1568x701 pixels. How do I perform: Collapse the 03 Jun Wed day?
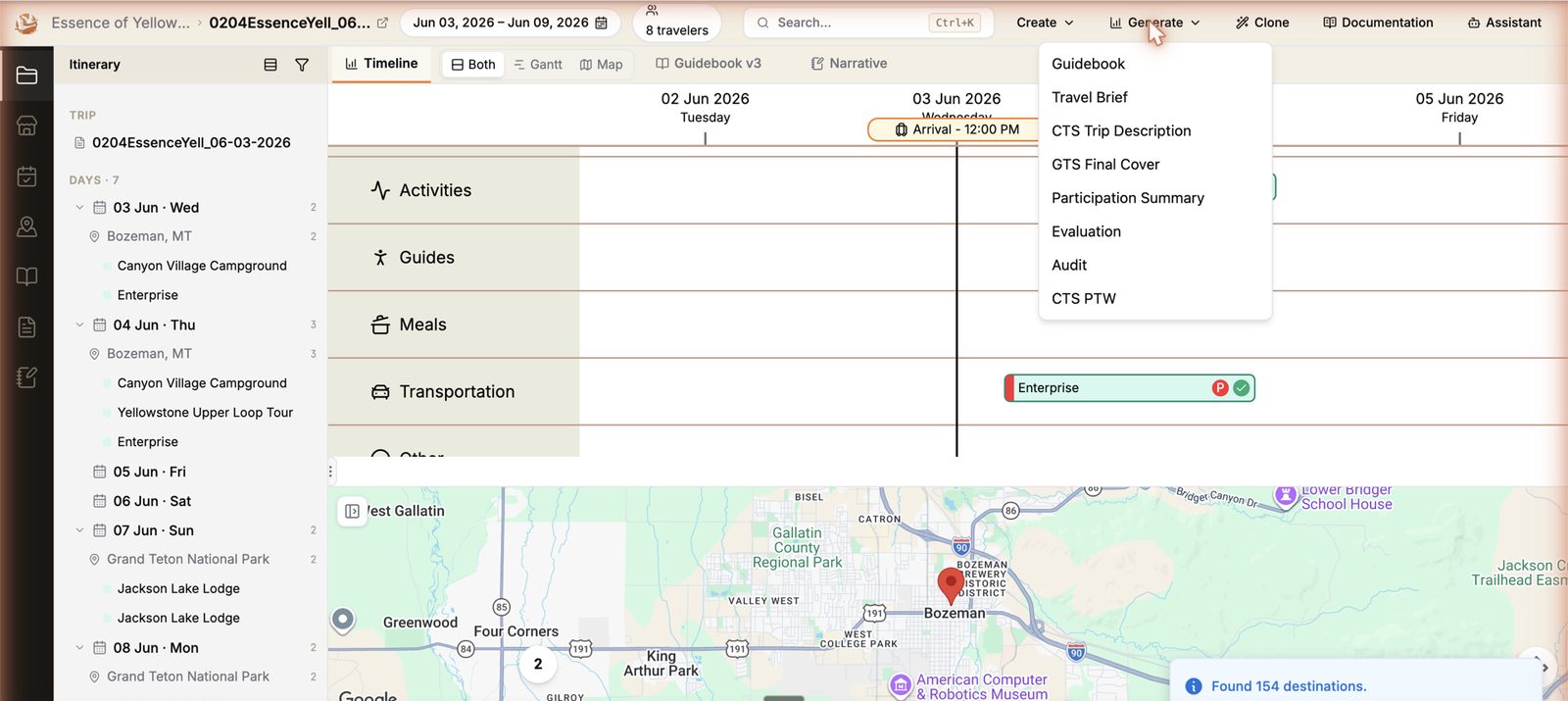click(x=79, y=208)
